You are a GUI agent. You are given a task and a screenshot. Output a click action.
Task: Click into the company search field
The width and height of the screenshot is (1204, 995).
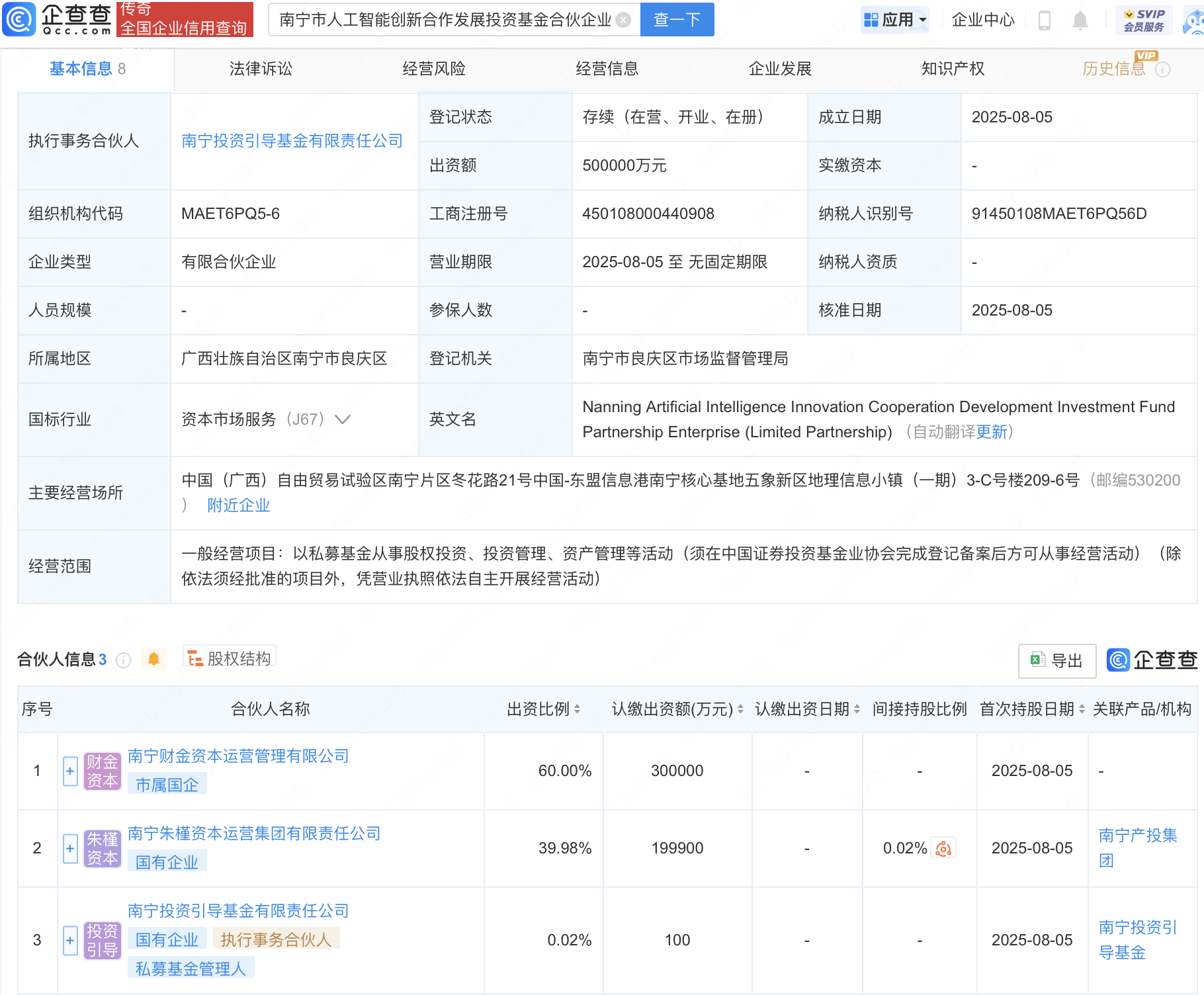[x=445, y=20]
